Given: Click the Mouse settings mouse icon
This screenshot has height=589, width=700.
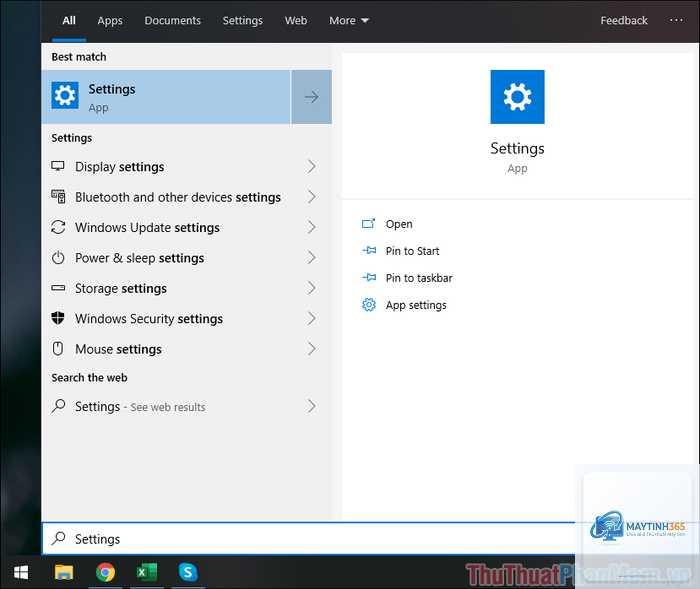Looking at the screenshot, I should [x=58, y=349].
